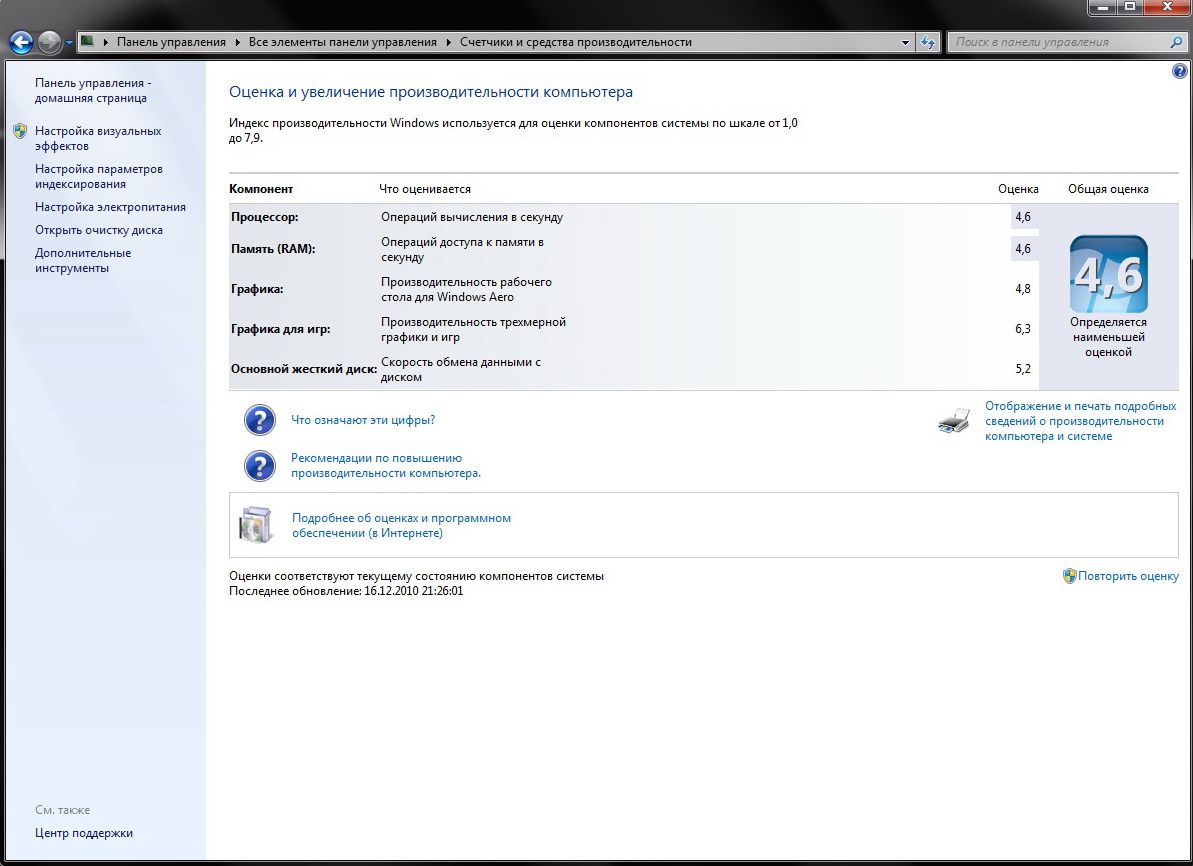Open help via blue question icon
Screen dimensions: 1193x866
pos(1179,72)
